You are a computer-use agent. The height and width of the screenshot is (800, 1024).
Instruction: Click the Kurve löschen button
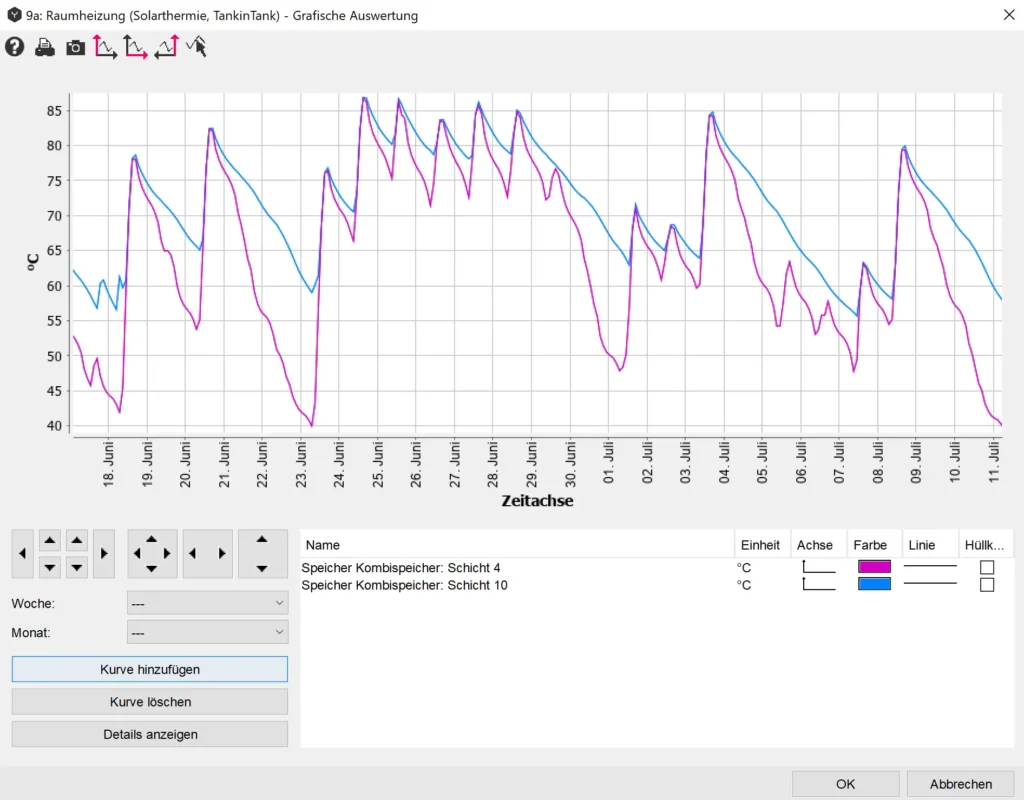click(x=150, y=702)
